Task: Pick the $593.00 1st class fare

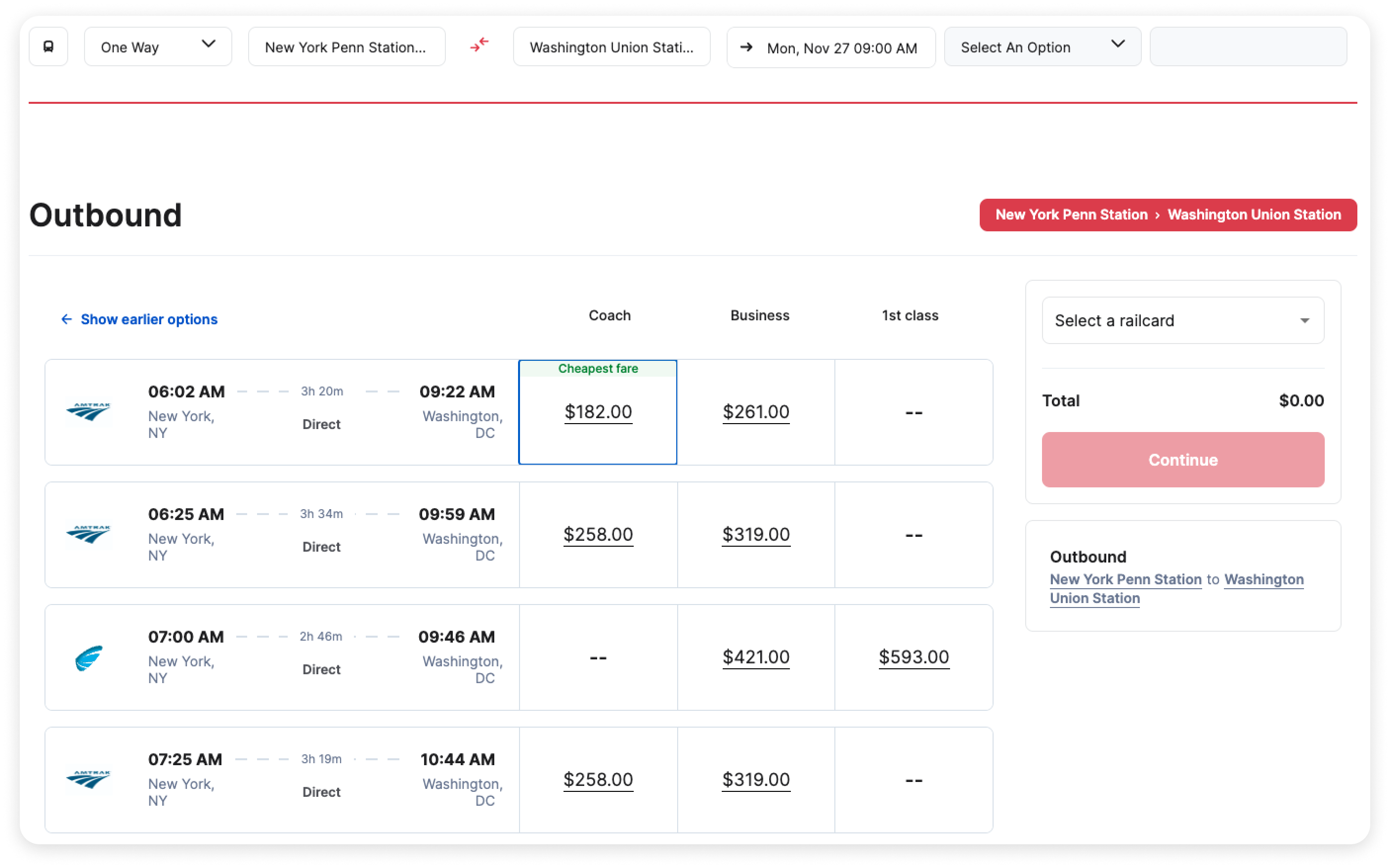Action: [913, 657]
